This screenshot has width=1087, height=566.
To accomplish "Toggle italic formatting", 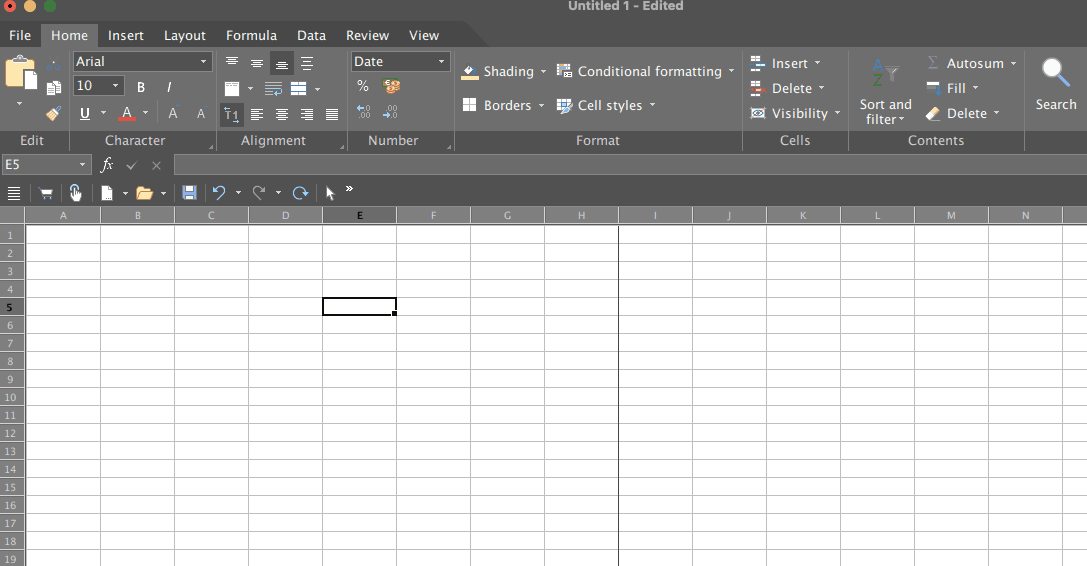I will click(169, 87).
